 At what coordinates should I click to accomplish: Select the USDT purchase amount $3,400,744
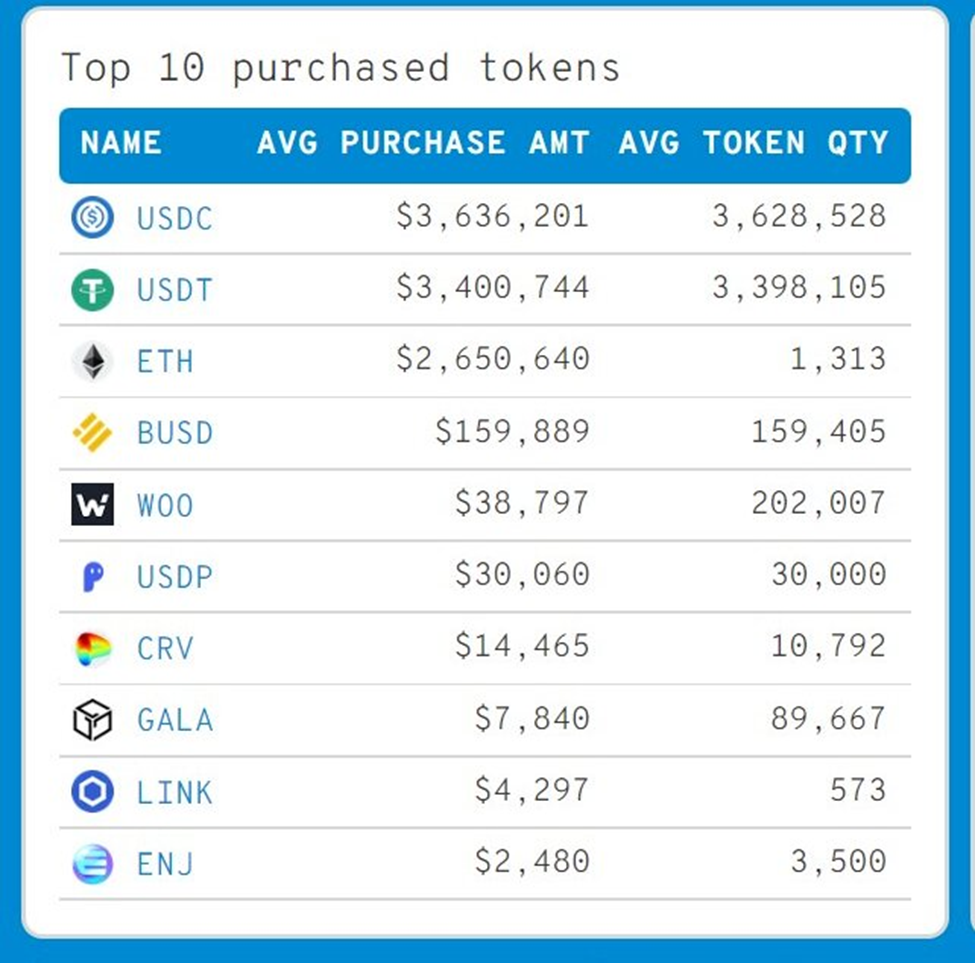click(x=492, y=289)
